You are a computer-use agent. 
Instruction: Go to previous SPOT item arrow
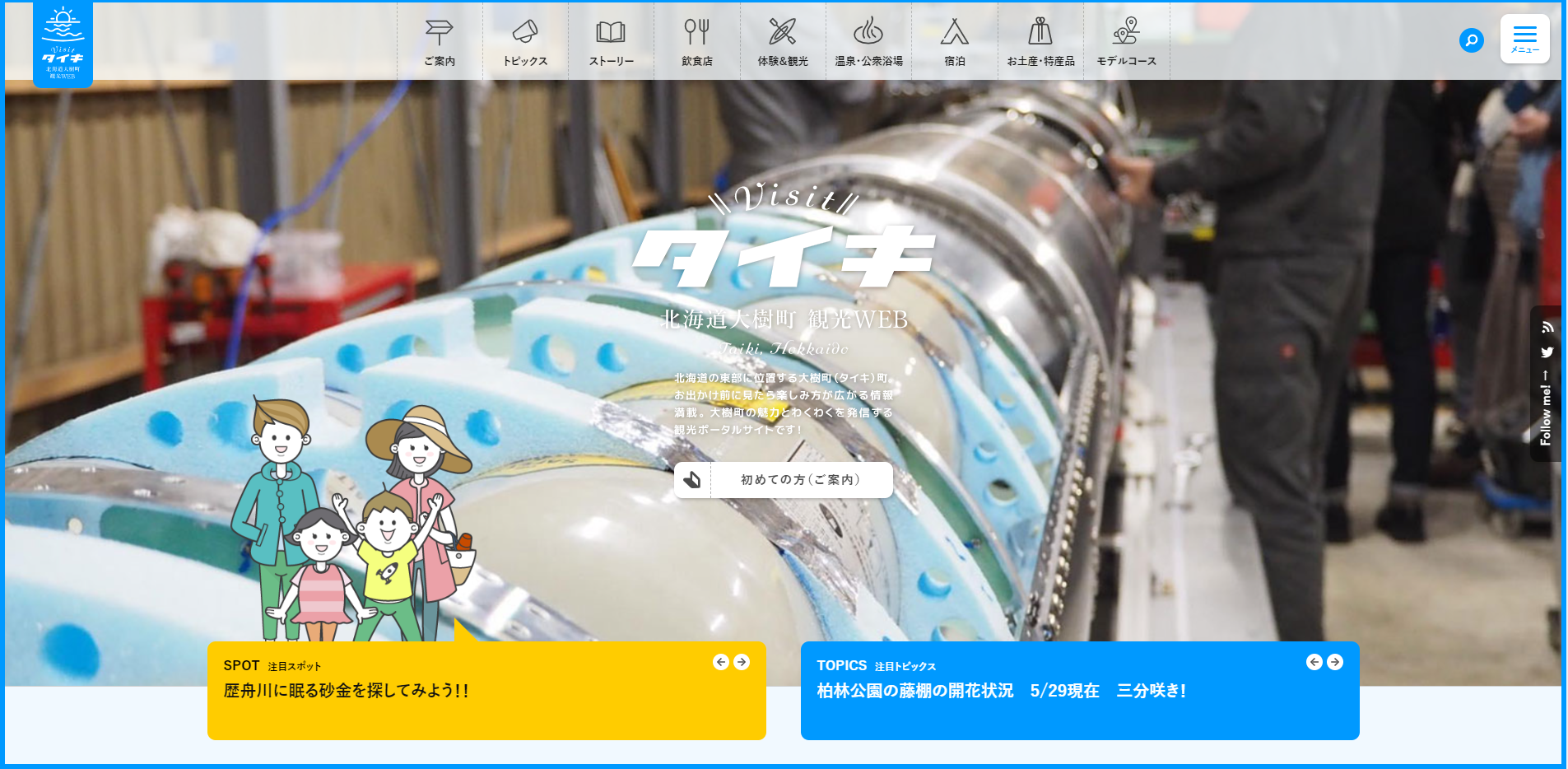(721, 662)
